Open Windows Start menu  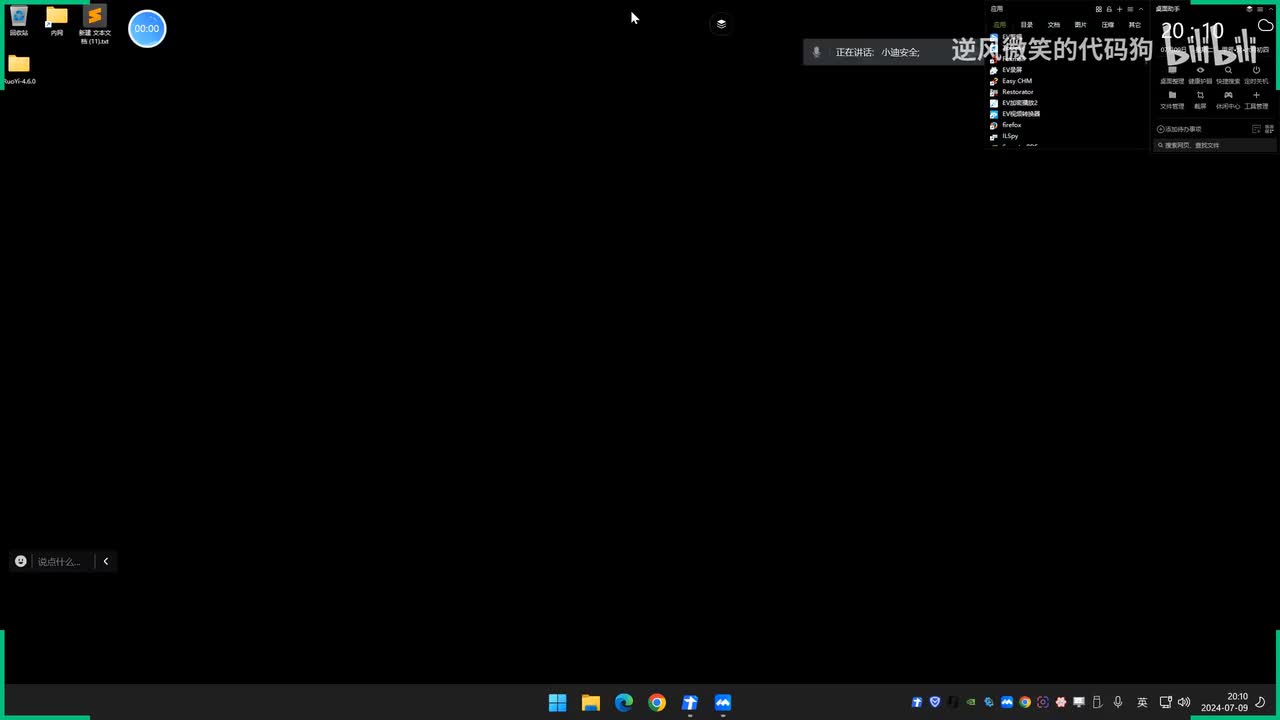[557, 702]
